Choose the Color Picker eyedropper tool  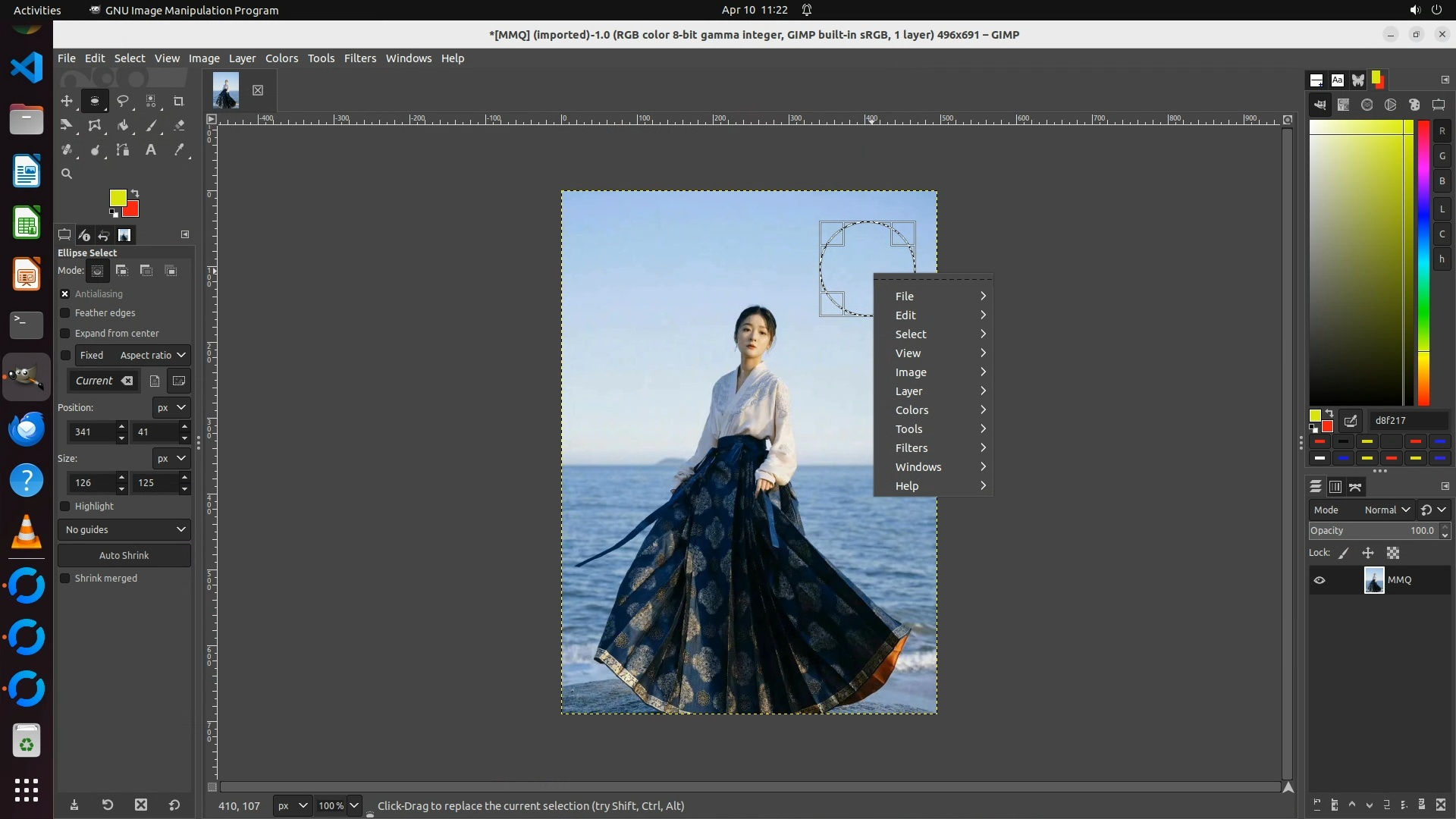179,150
